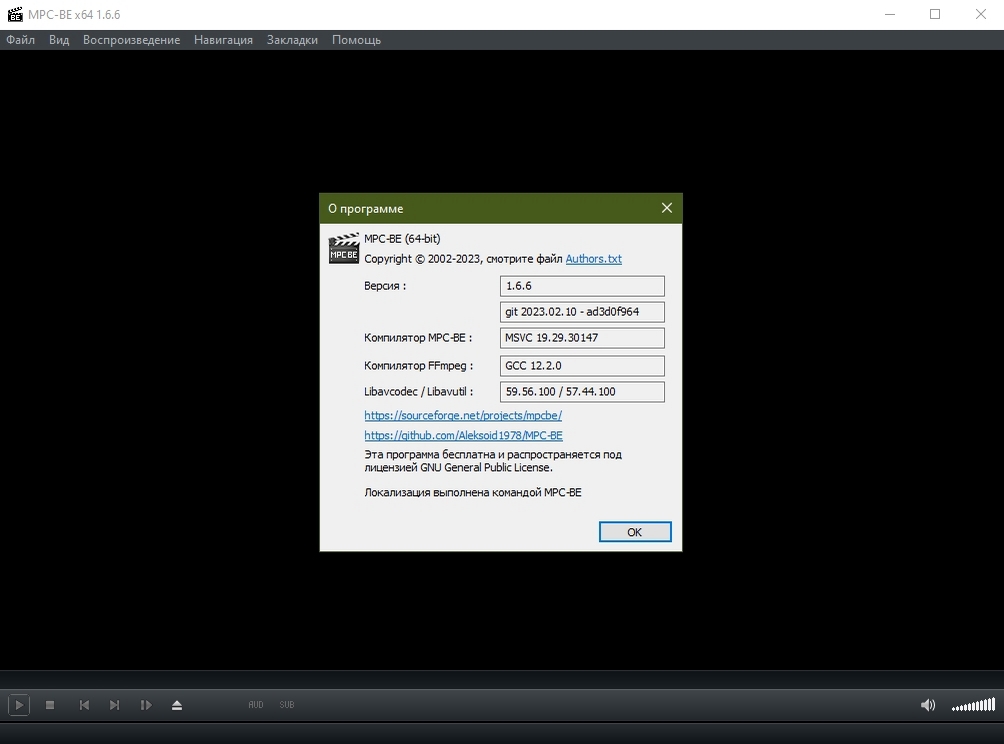
Task: Click the seek bar above playback controls
Action: pyautogui.click(x=502, y=679)
